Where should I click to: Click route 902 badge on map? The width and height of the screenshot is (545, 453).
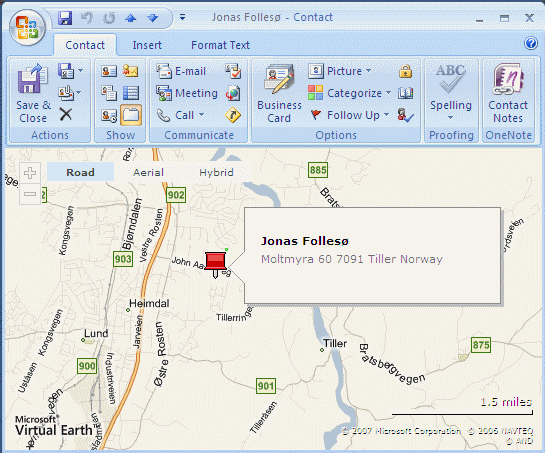[176, 195]
